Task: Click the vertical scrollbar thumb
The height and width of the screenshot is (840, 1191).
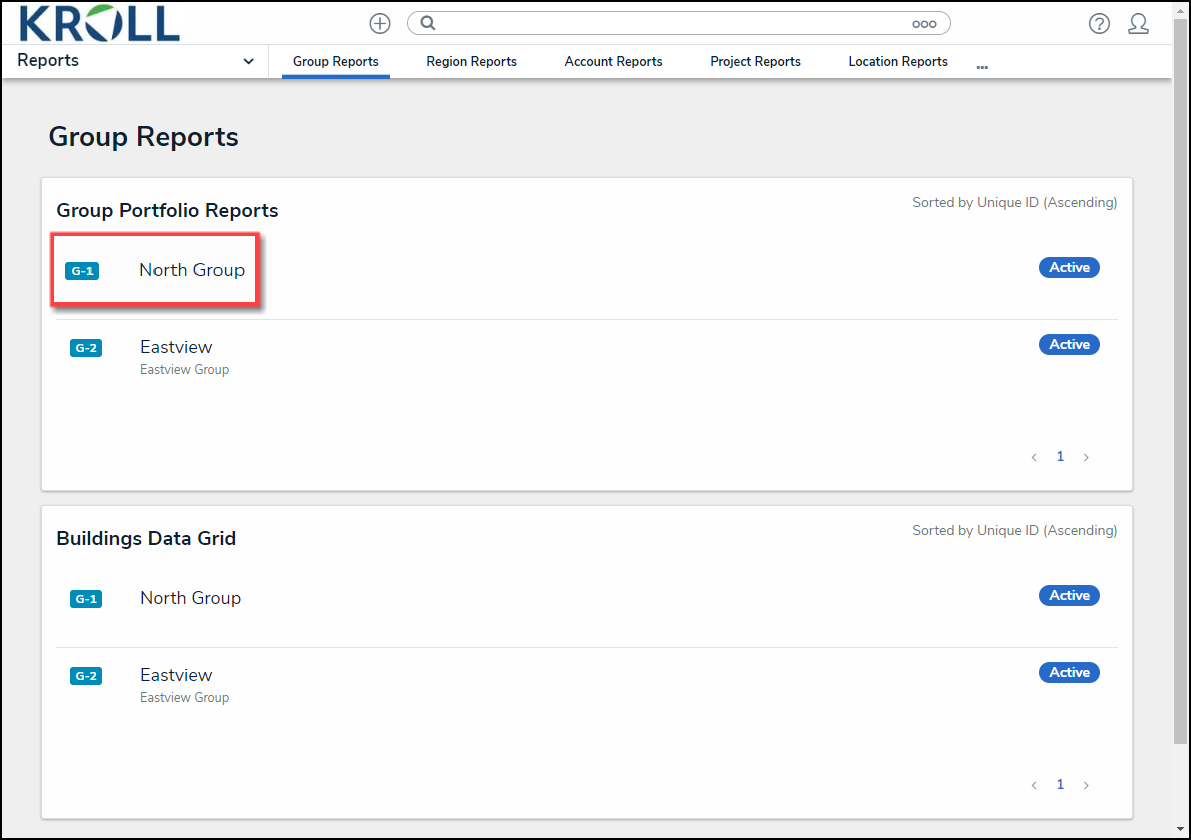Action: click(1180, 380)
